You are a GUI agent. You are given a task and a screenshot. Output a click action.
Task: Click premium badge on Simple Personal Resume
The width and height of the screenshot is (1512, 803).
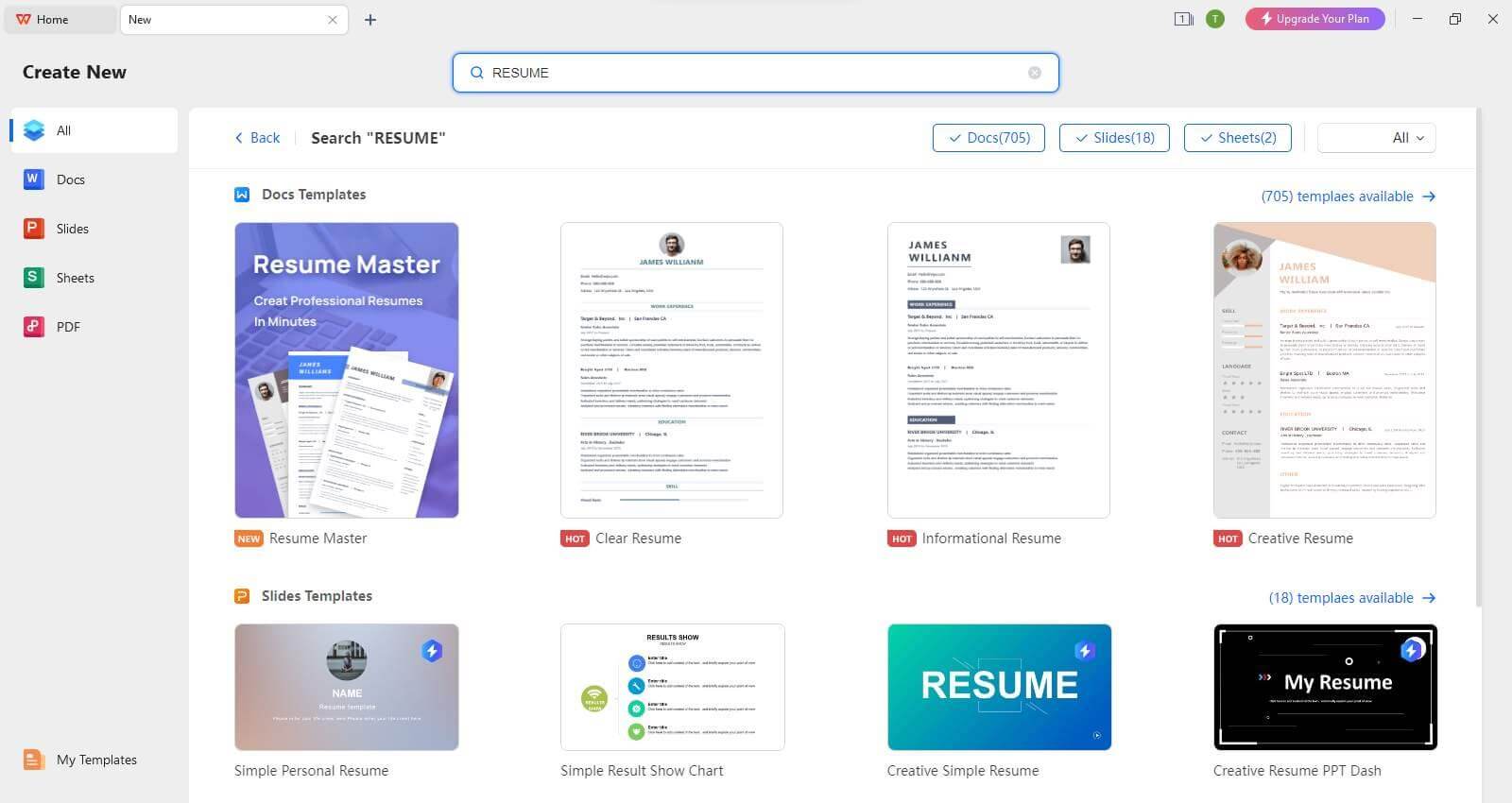coord(432,651)
